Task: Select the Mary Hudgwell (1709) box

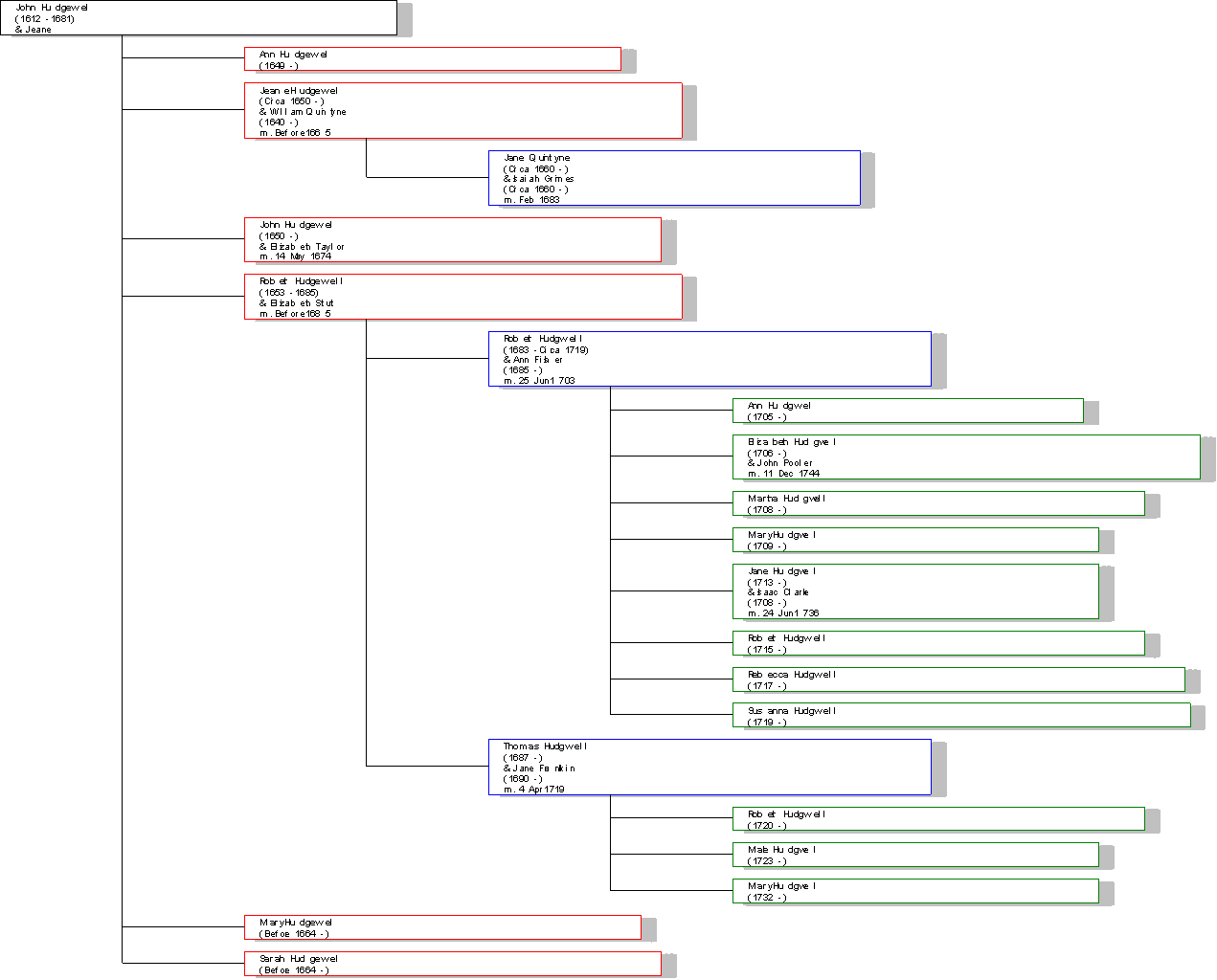Action: click(915, 540)
